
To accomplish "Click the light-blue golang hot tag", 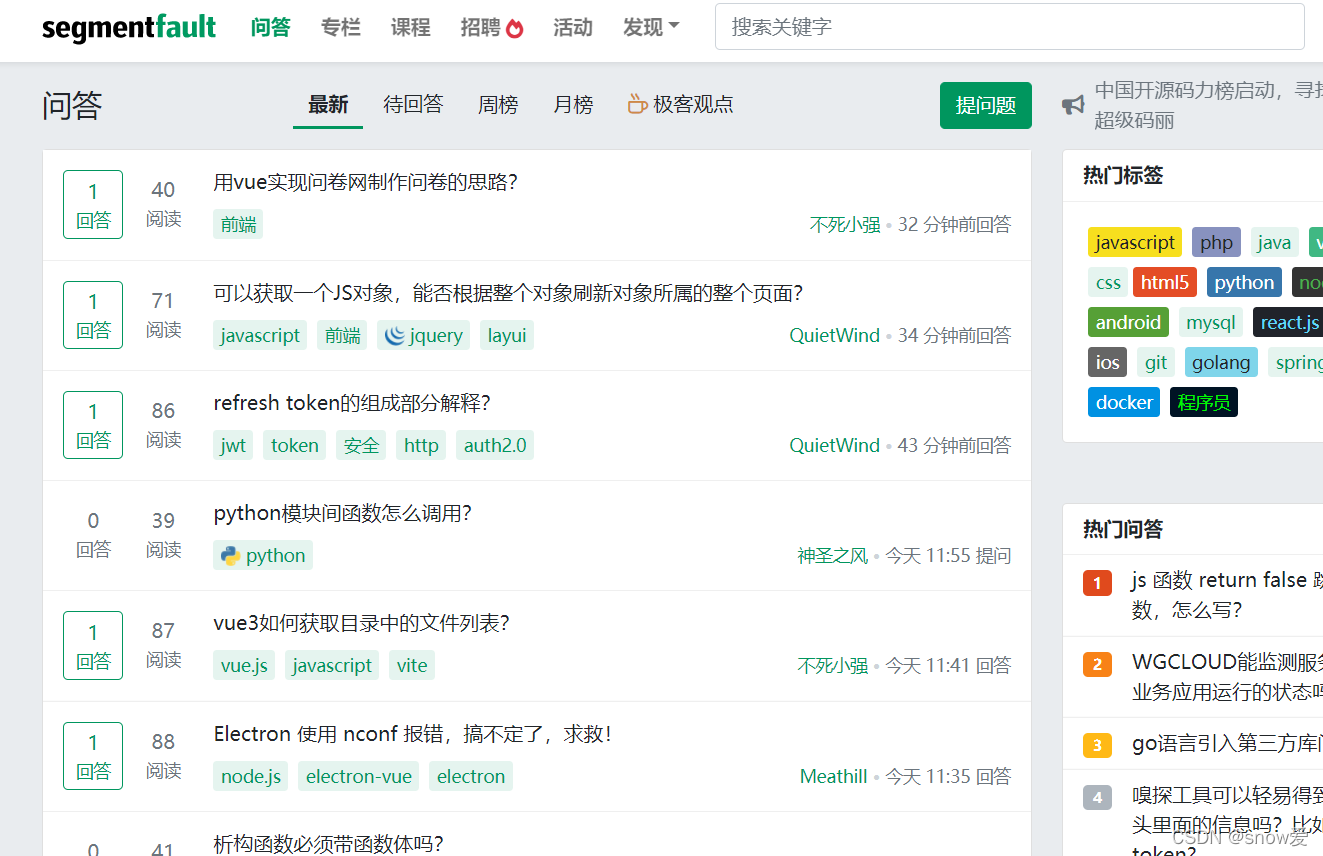I will point(1221,362).
